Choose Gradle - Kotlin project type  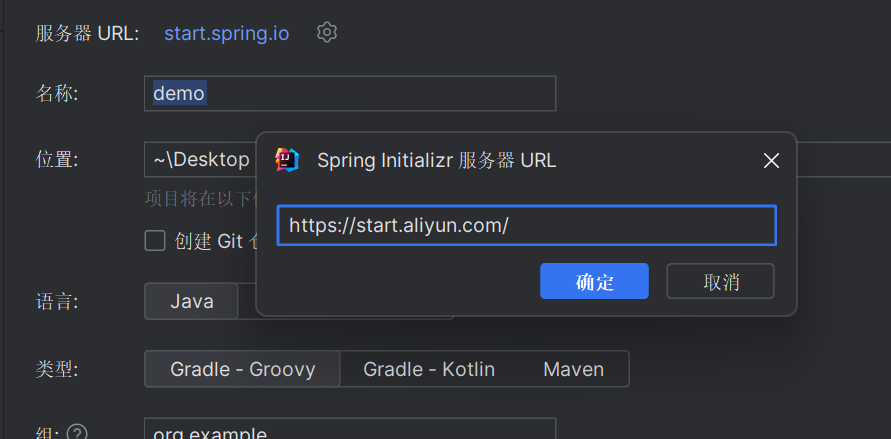(429, 369)
